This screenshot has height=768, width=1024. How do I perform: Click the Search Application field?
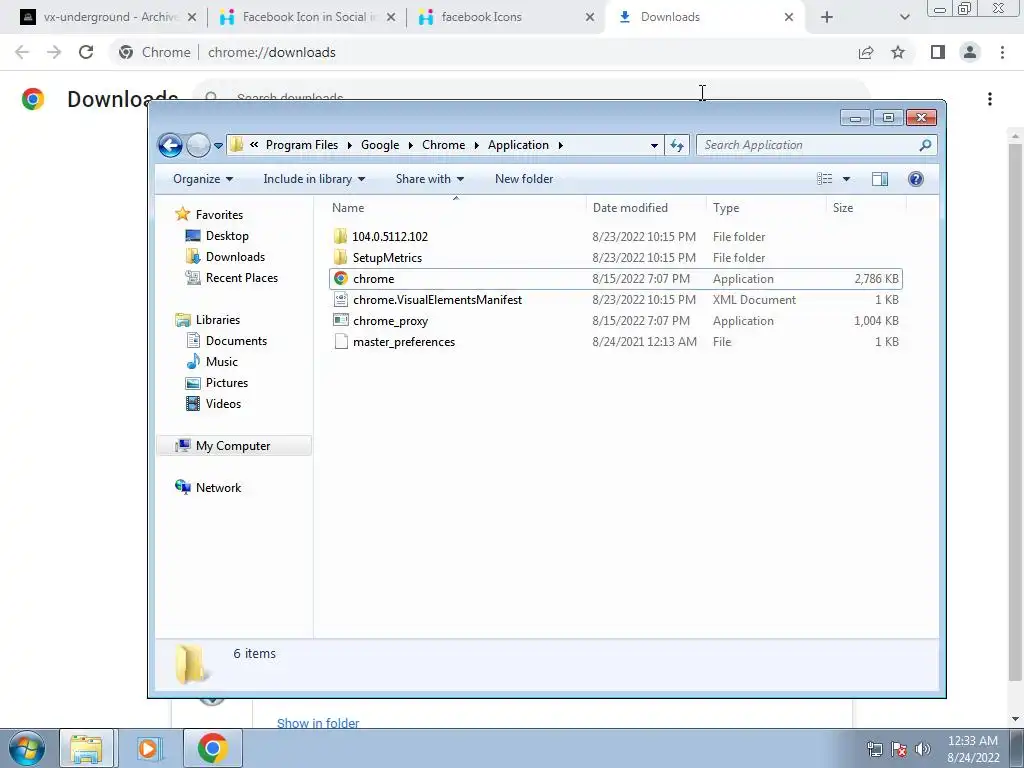[x=816, y=145]
